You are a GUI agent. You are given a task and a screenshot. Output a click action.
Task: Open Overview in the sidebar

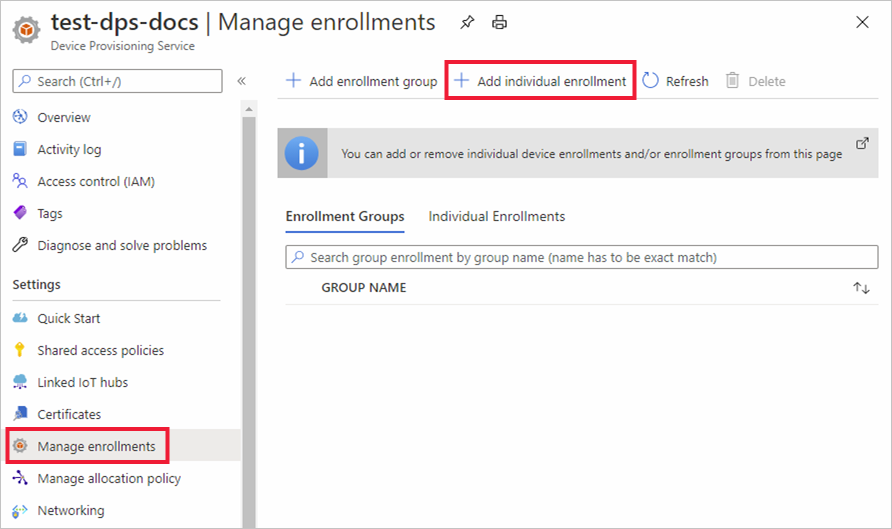(x=64, y=117)
